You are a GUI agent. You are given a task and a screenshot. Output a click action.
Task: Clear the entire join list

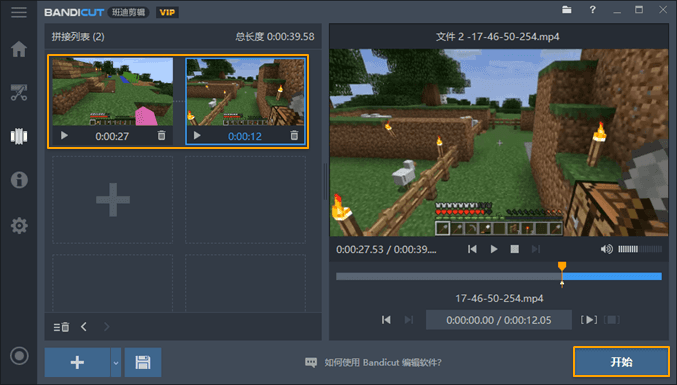pyautogui.click(x=61, y=327)
